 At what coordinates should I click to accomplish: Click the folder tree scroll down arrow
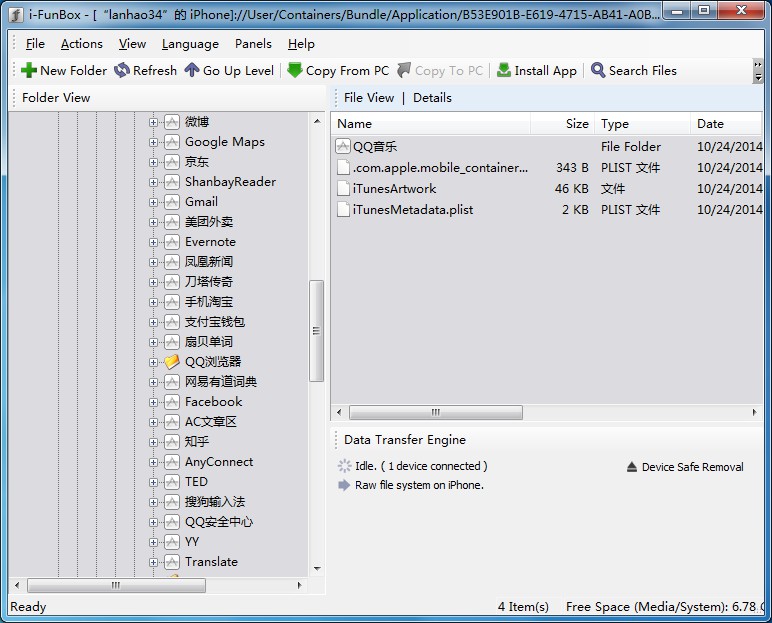pyautogui.click(x=317, y=568)
